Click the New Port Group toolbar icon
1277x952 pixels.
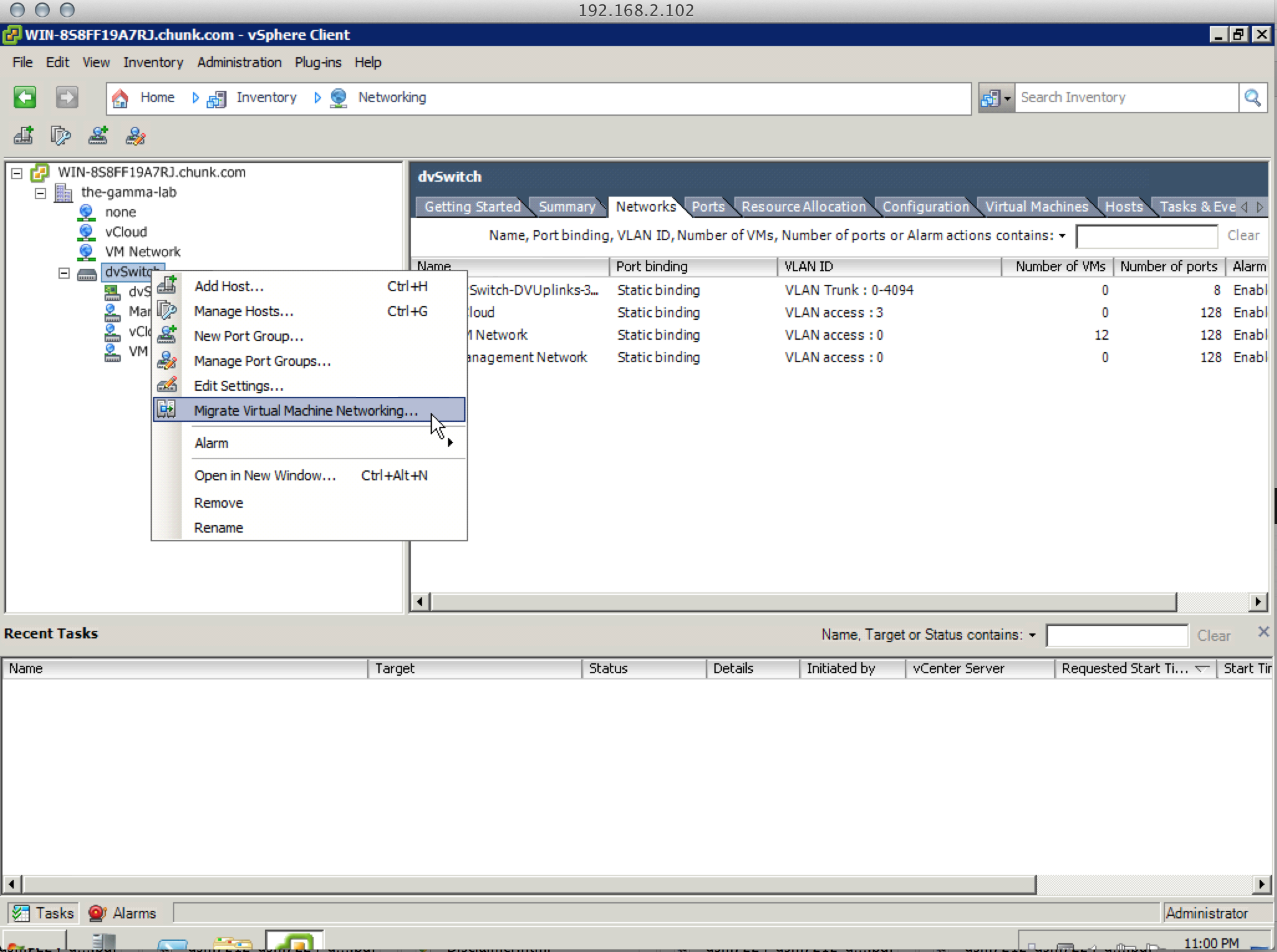pyautogui.click(x=98, y=136)
